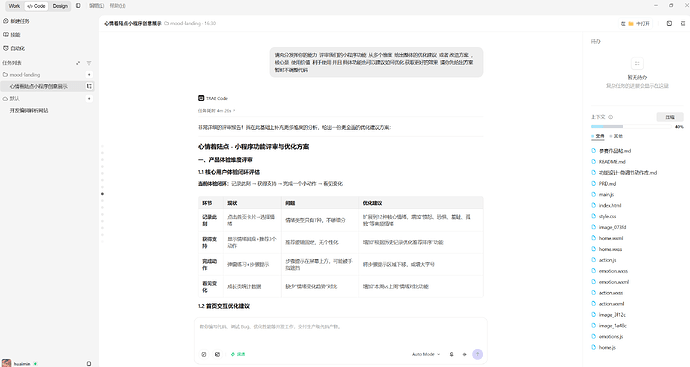Open action.js in context list
Viewport: 690px width, 367px height.
point(608,260)
